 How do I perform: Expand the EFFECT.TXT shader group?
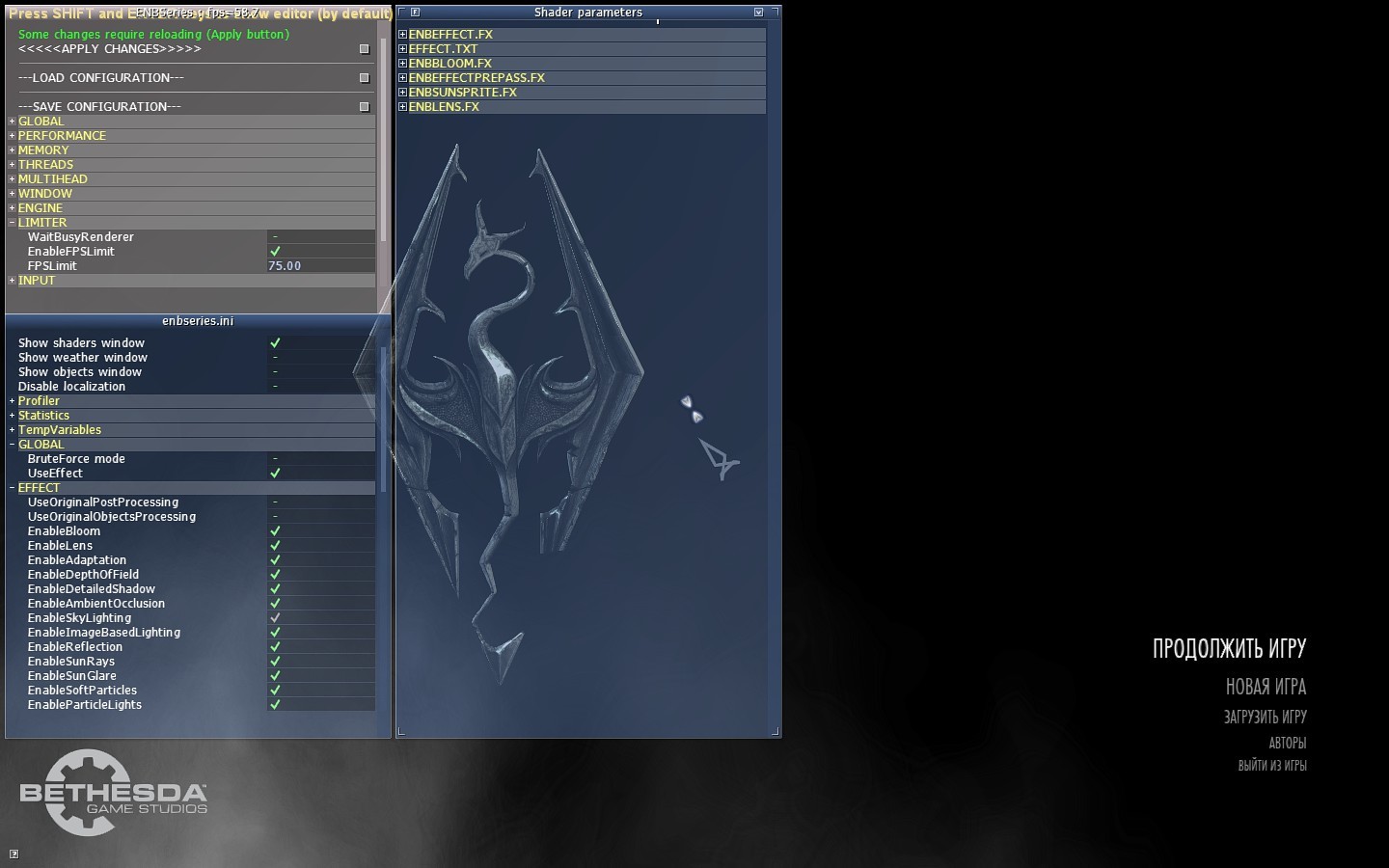403,49
